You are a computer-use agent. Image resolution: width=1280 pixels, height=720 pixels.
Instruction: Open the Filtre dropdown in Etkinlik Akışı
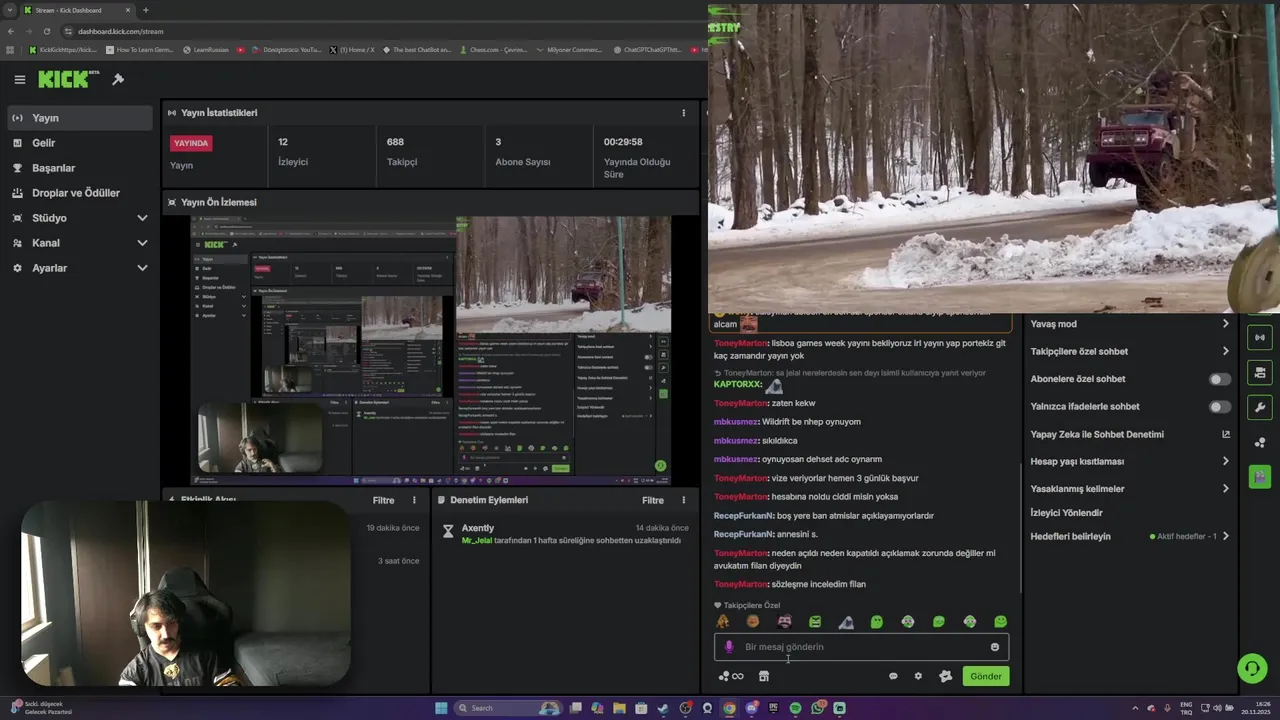pos(383,500)
